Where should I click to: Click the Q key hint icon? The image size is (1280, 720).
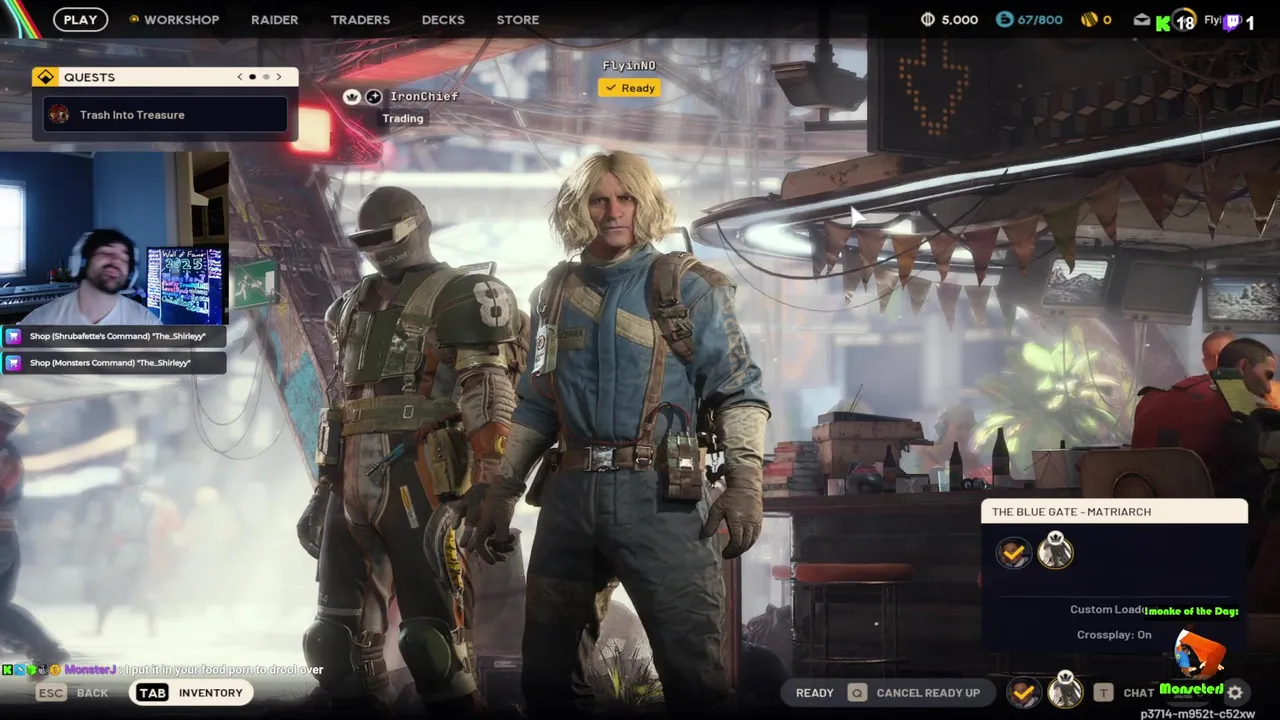pyautogui.click(x=857, y=692)
